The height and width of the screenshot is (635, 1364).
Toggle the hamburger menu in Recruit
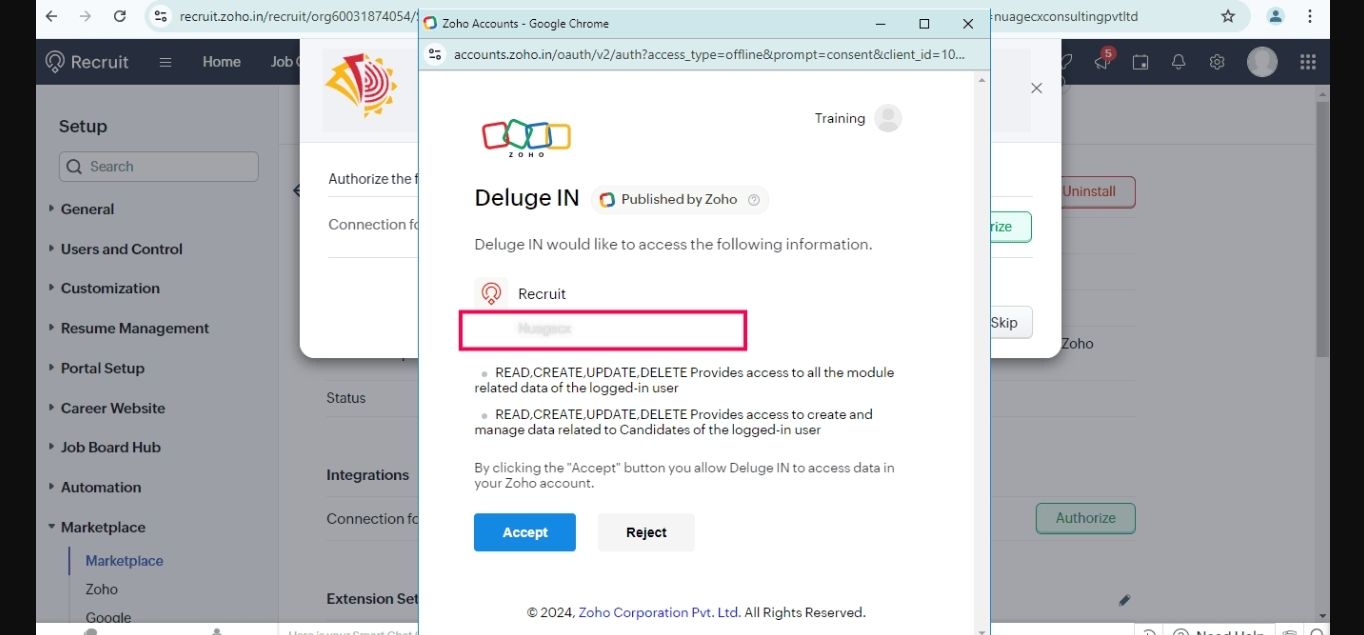pos(165,62)
